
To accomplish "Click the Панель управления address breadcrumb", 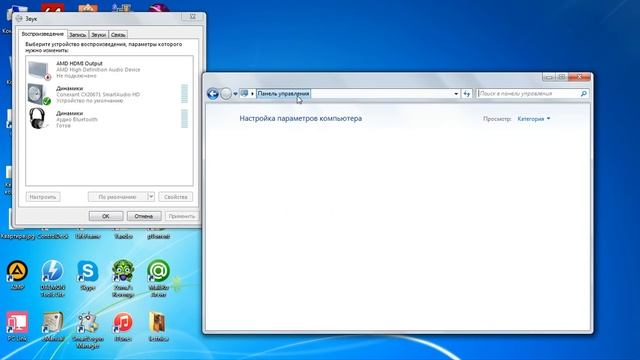I will 283,93.
